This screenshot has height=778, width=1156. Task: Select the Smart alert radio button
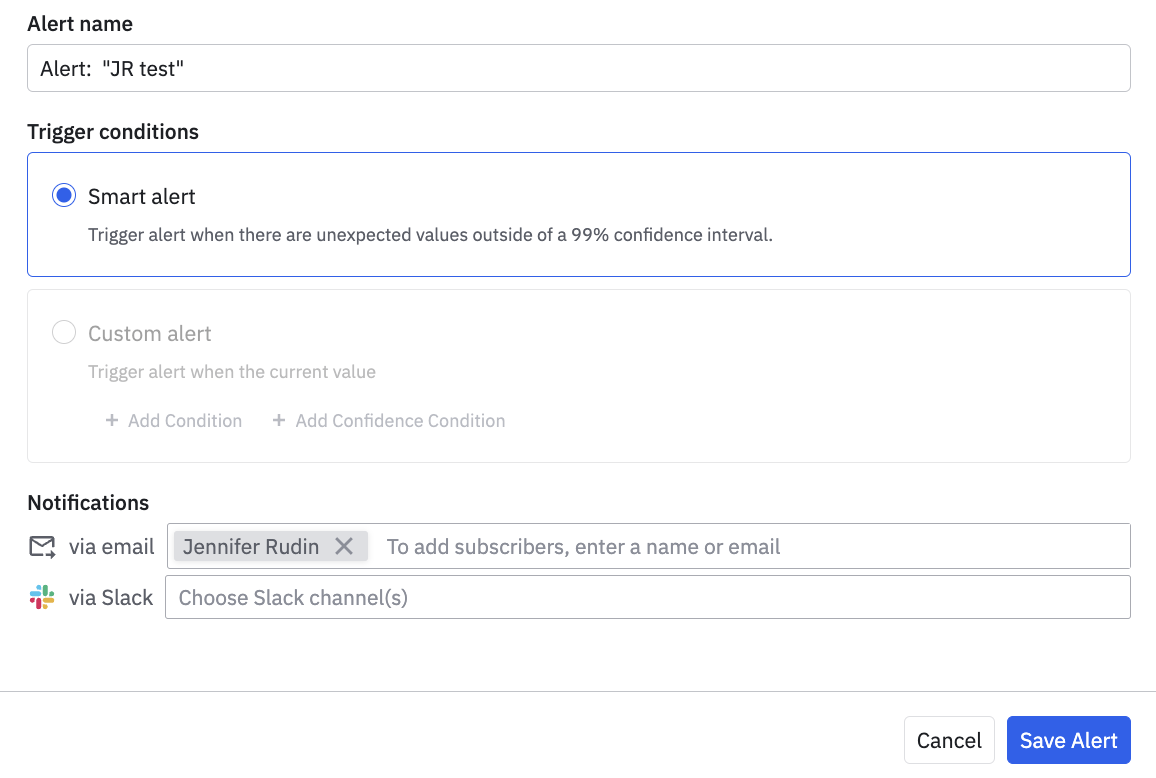64,196
